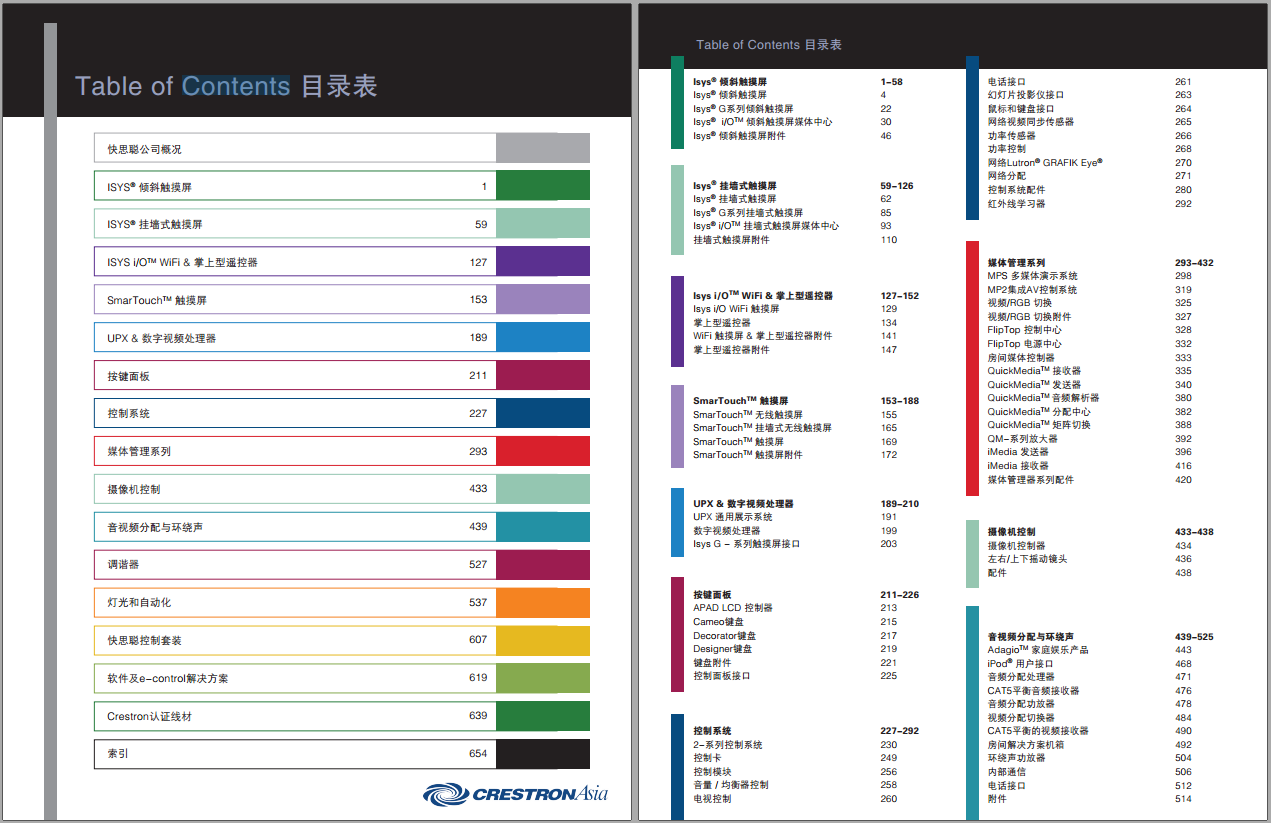Screen dimensions: 1271x823
Task: Go to iPod 用户接口 entry
Action: [1020, 664]
